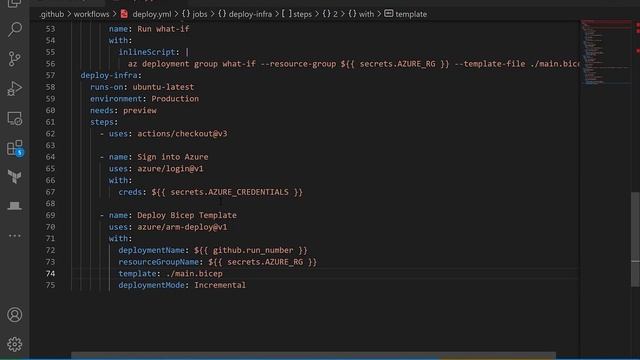The height and width of the screenshot is (360, 640).
Task: Select the '2' index breadcrumb segment
Action: [x=330, y=14]
